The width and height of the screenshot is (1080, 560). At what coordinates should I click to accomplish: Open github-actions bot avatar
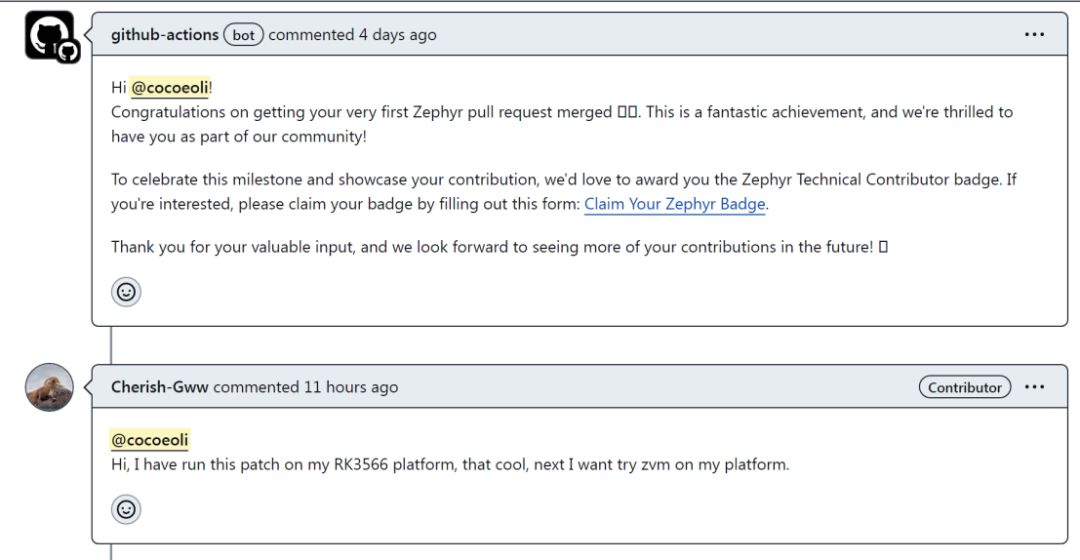(x=52, y=36)
